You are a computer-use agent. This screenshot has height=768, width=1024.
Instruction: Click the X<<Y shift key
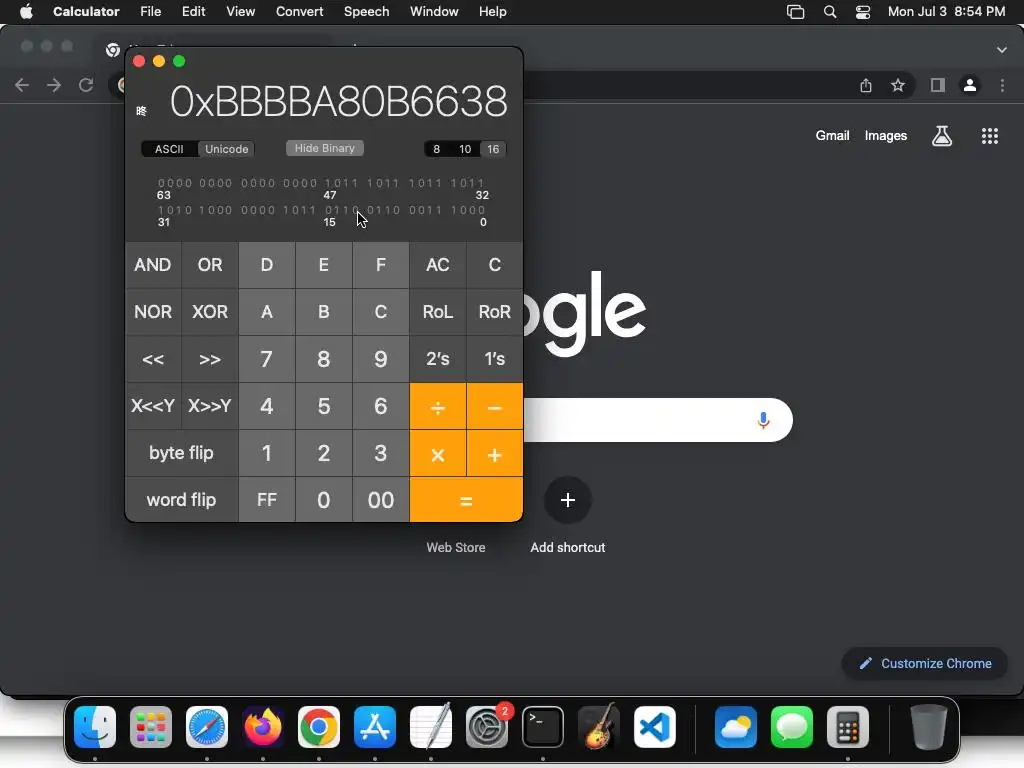(x=153, y=406)
